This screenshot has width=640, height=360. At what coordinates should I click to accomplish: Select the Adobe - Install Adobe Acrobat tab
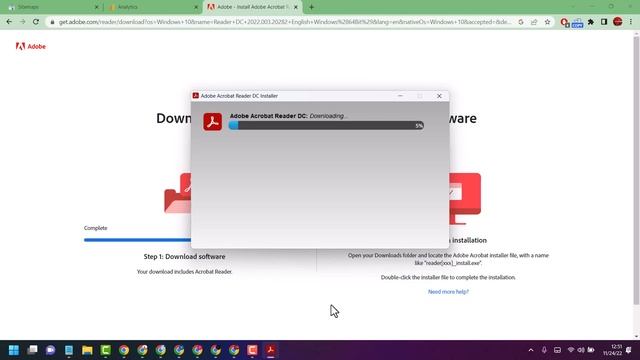point(252,7)
